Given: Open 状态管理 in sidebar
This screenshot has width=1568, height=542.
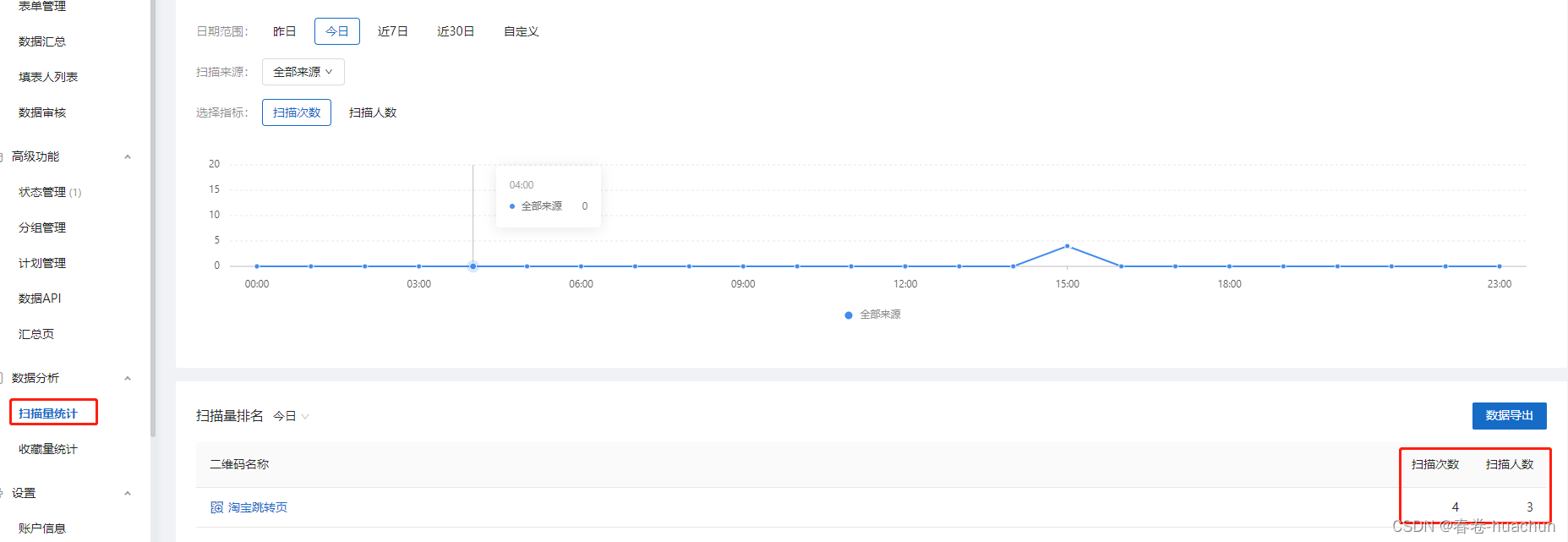Looking at the screenshot, I should click(50, 192).
